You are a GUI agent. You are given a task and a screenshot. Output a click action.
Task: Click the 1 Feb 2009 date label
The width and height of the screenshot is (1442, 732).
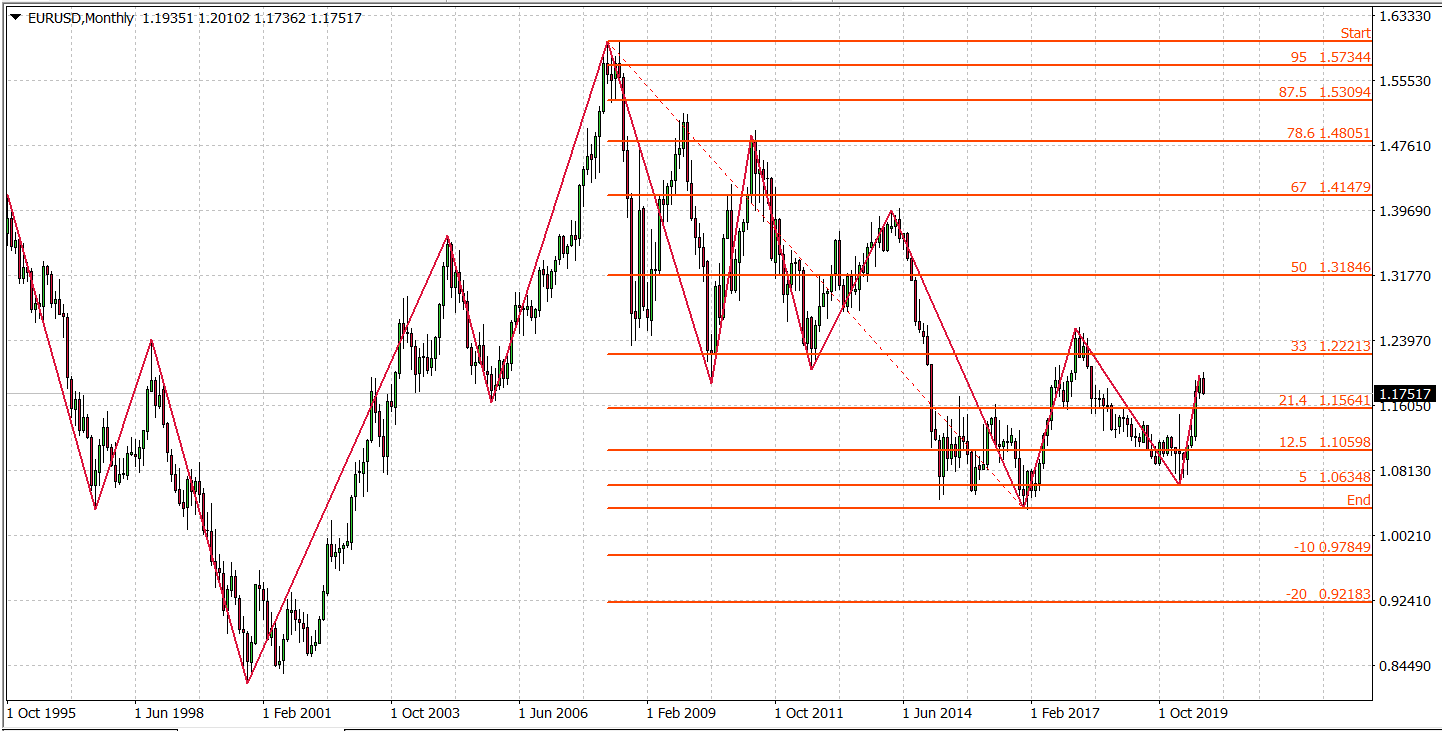point(681,713)
